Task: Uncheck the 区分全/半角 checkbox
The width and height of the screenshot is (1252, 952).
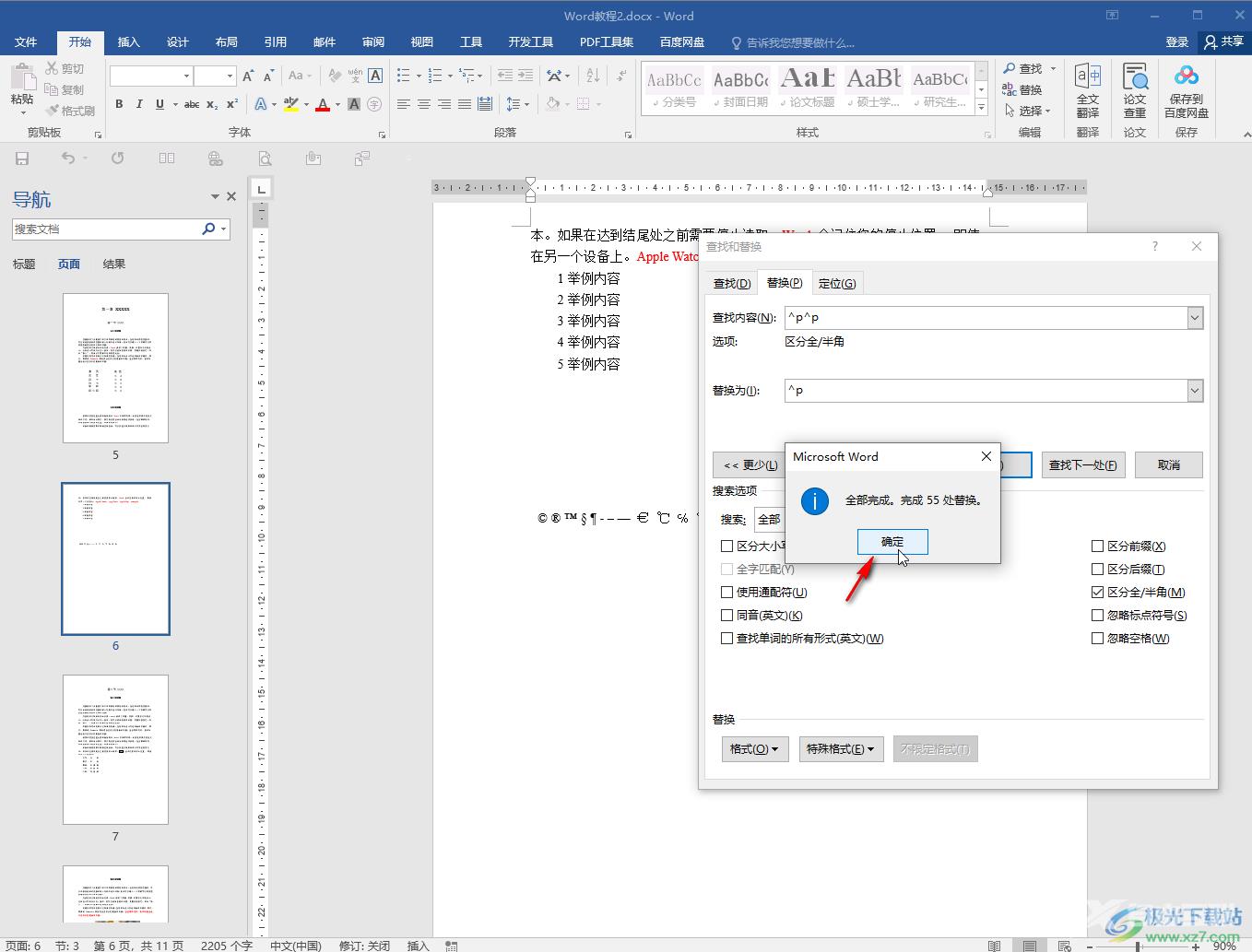Action: pyautogui.click(x=1097, y=592)
